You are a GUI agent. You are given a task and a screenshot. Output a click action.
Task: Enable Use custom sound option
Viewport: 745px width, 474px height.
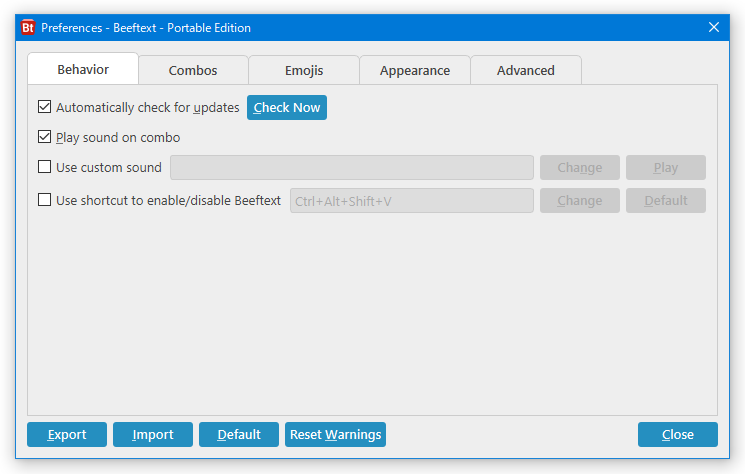(x=44, y=167)
